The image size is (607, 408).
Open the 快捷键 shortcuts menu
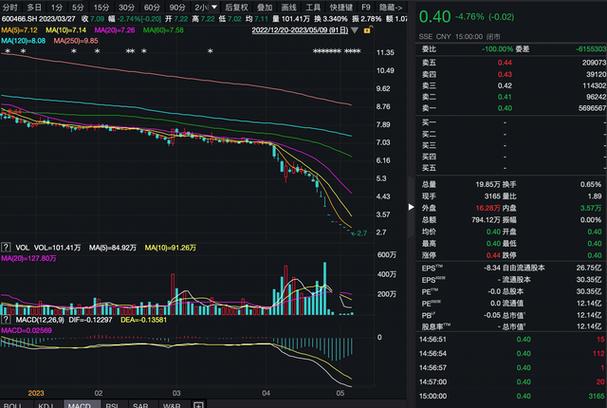341,7
